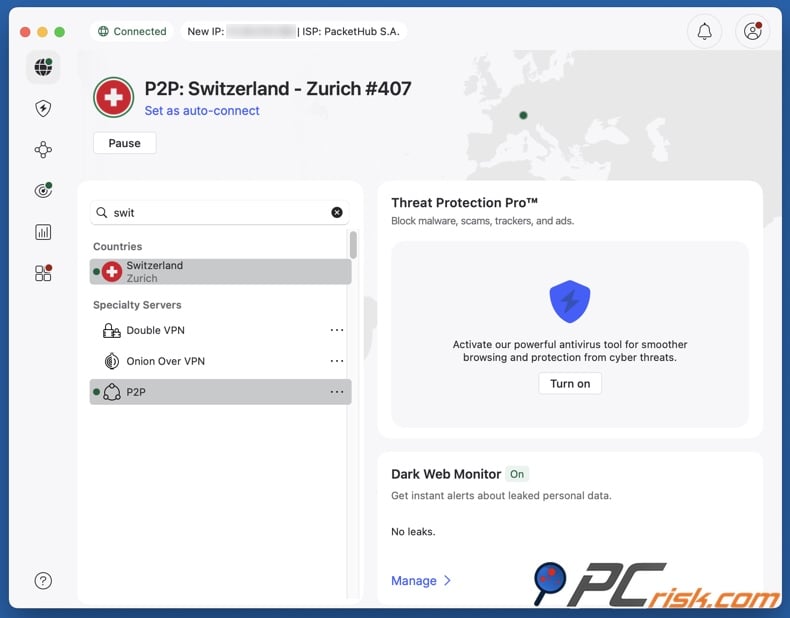Click the Specialty Servers section heading
The height and width of the screenshot is (618, 790).
click(x=137, y=305)
